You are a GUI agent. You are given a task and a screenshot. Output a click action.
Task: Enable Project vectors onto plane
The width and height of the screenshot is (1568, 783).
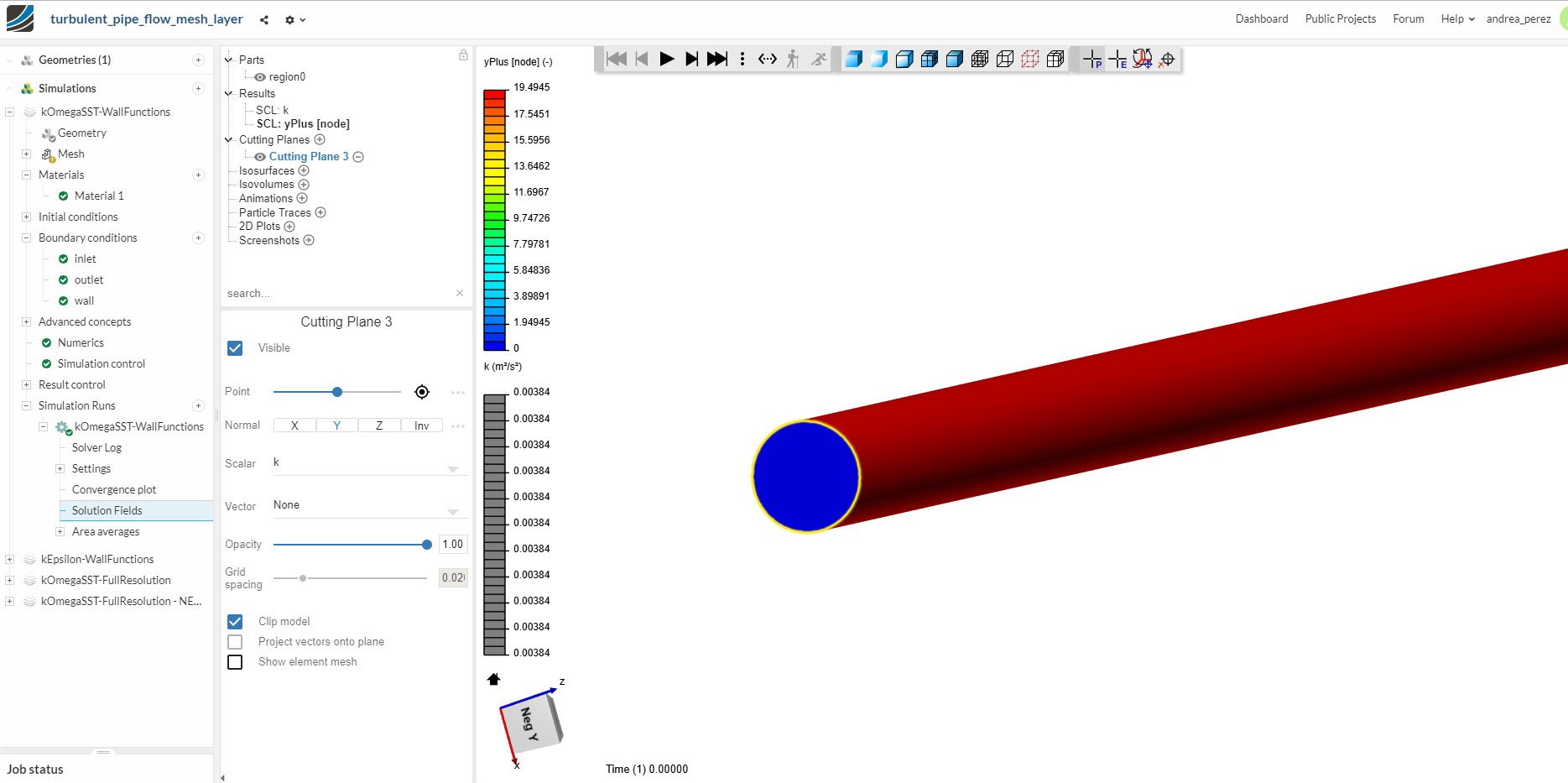(235, 642)
